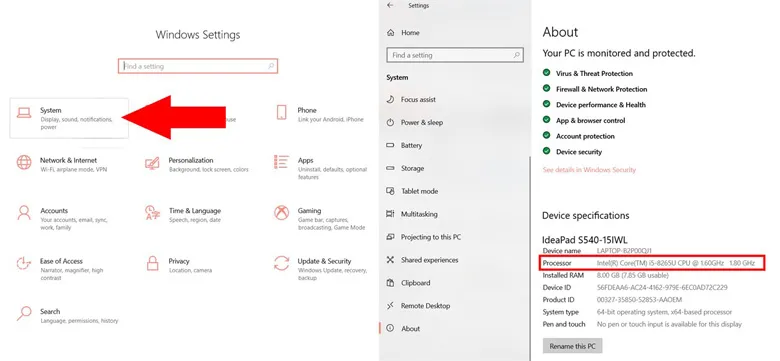The image size is (780, 361).
Task: Click the Product ID value 00327-35850-52853-AAOEM
Action: point(639,300)
